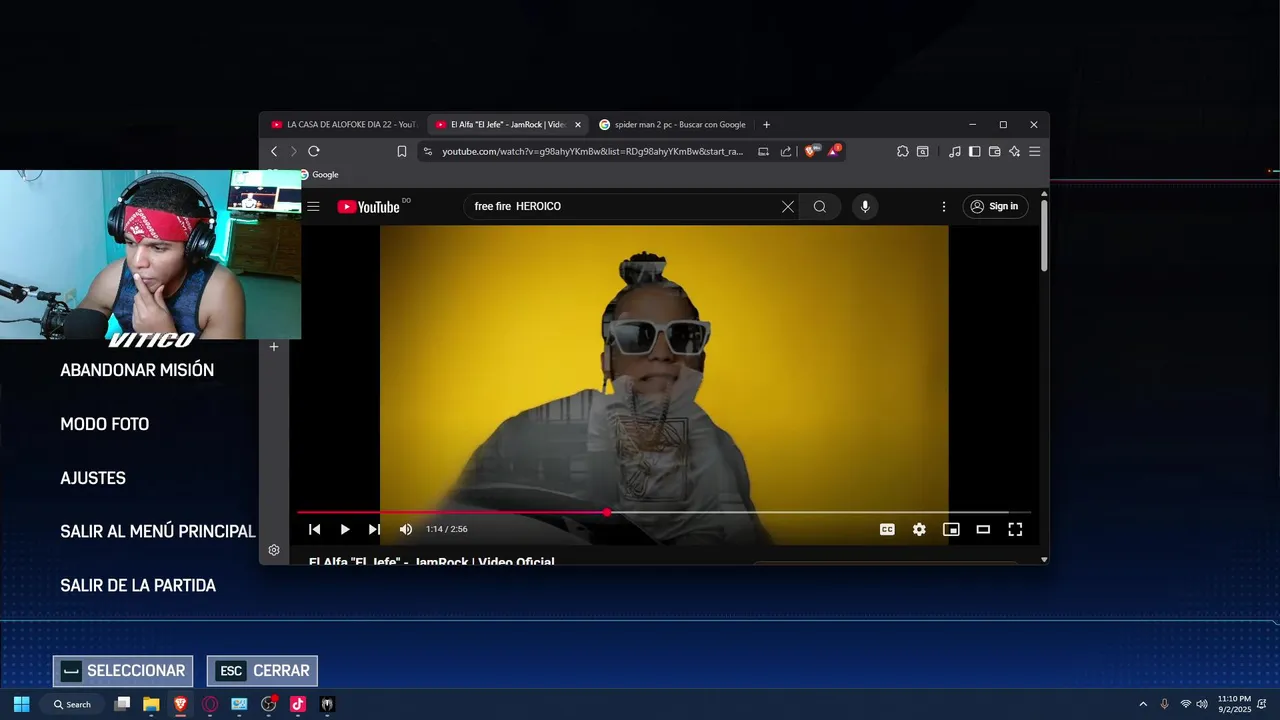Submit search with the magnifier button
The image size is (1280, 720).
point(820,206)
